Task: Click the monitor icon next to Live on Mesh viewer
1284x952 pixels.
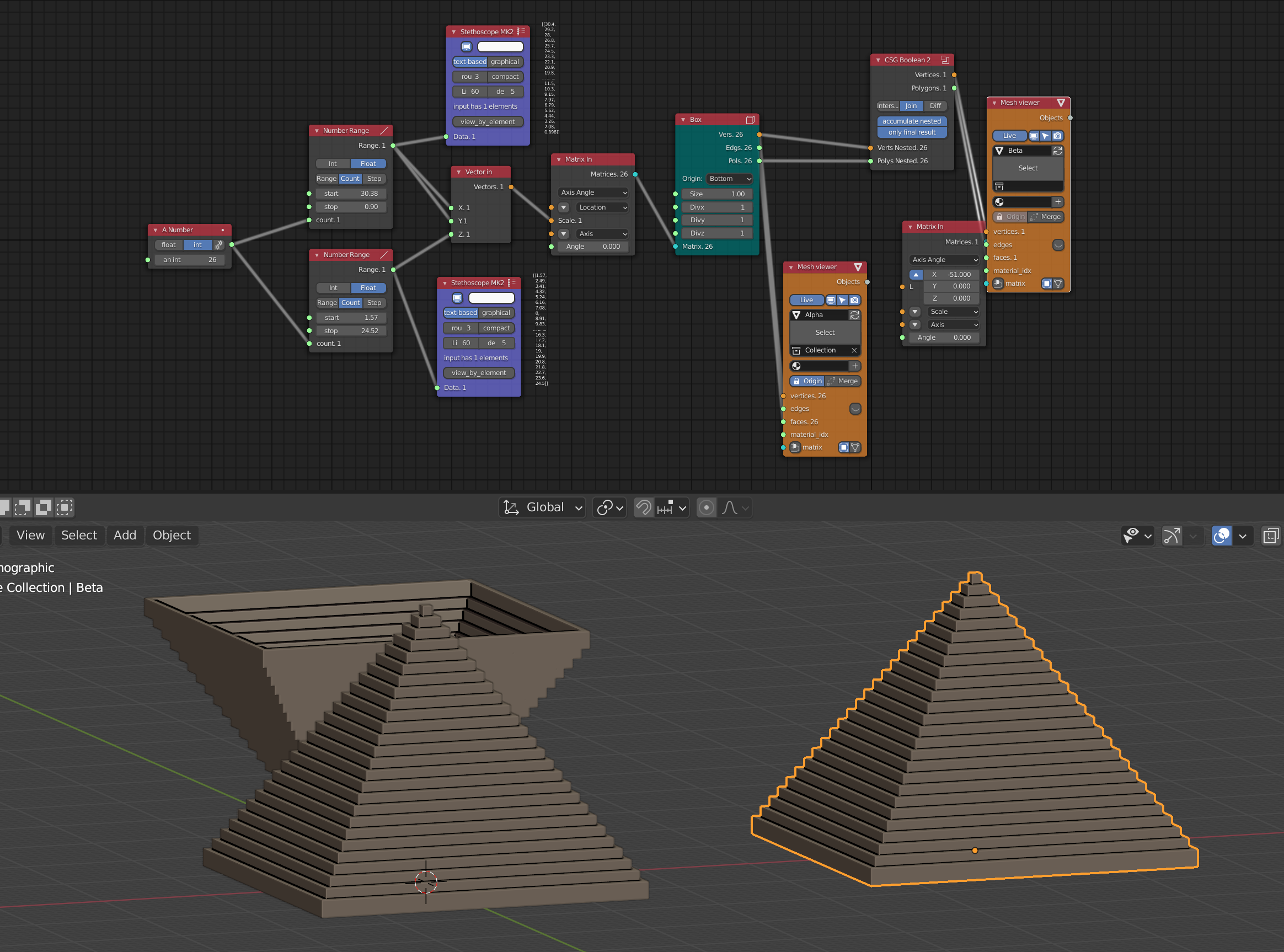Action: [831, 299]
